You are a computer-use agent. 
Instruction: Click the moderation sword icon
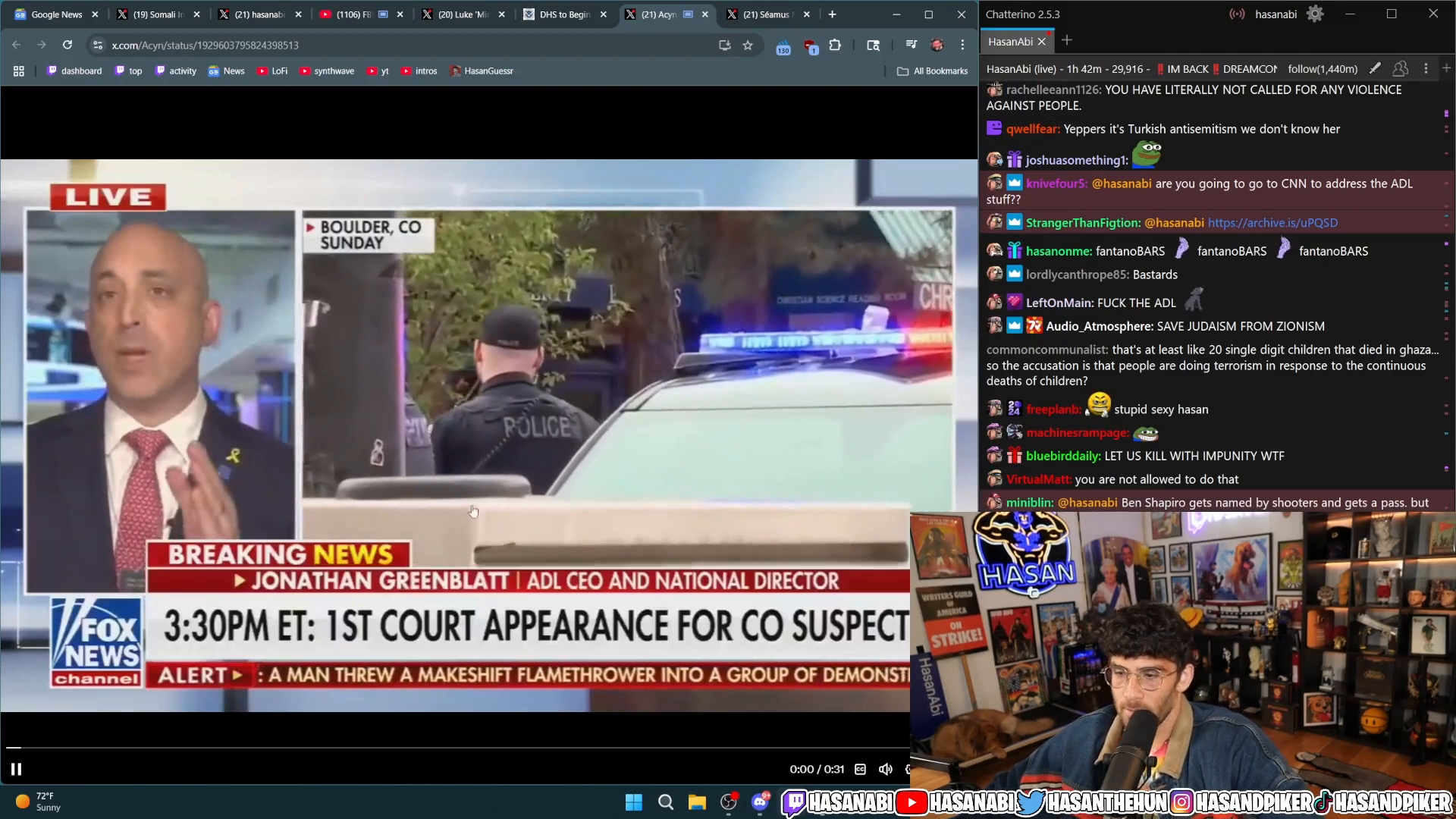[x=1375, y=69]
